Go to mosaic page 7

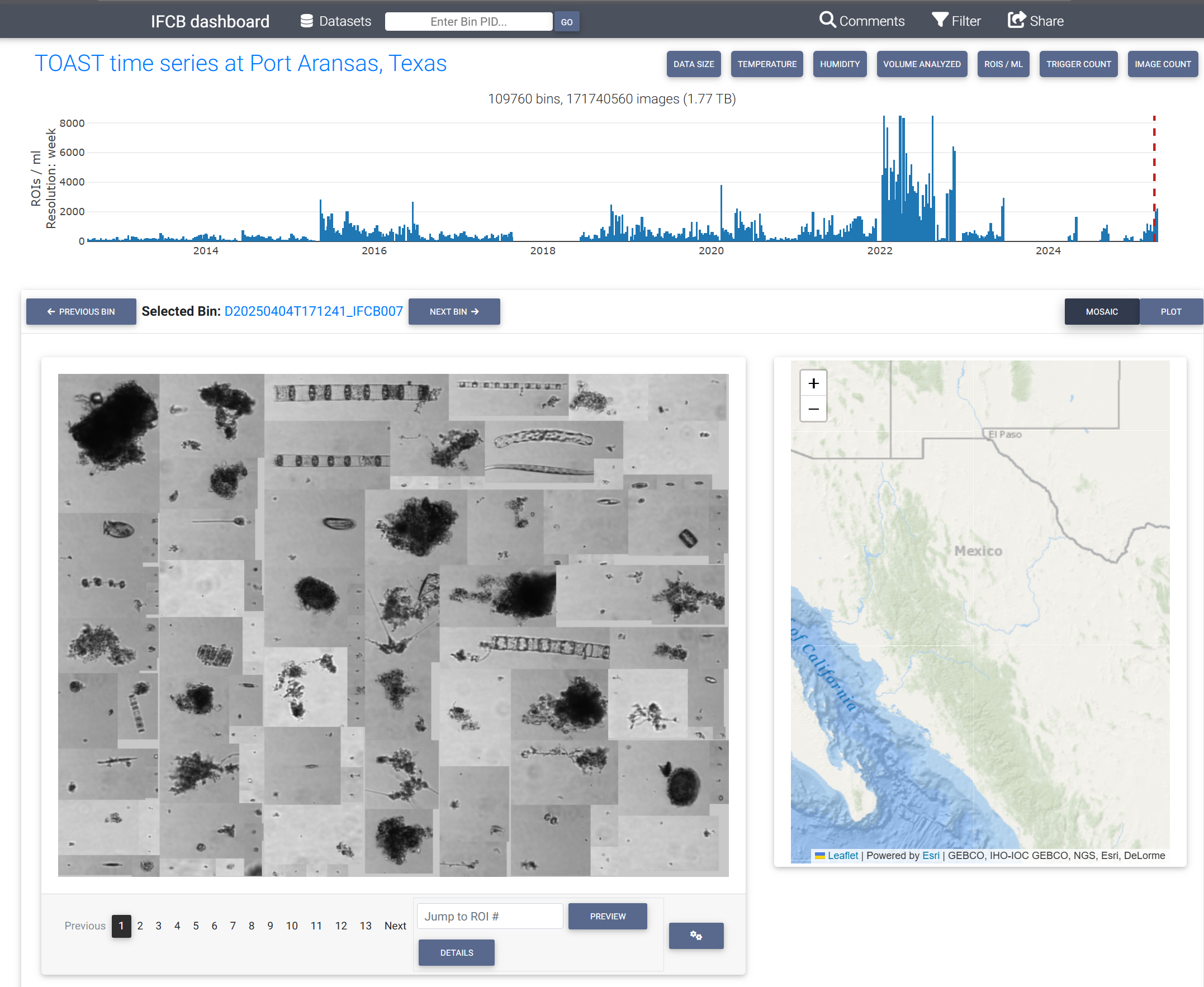233,926
